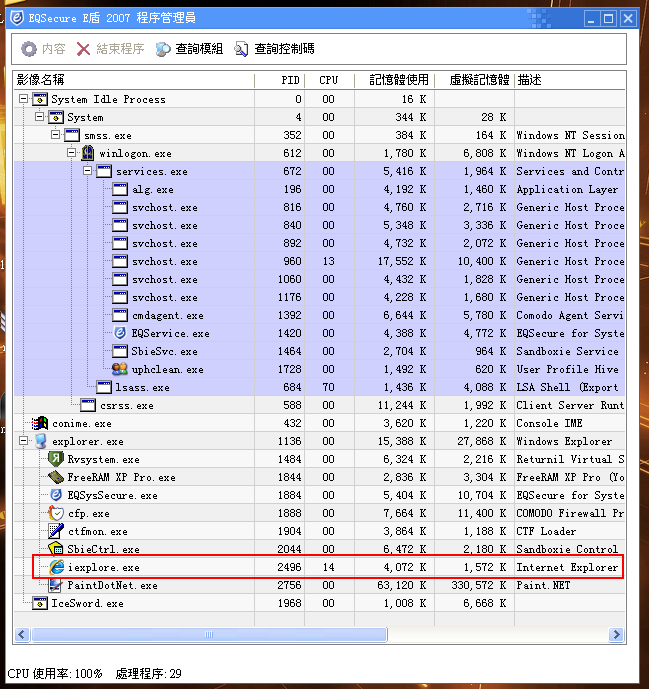Click the conime.exe icon
The height and width of the screenshot is (689, 649).
click(x=40, y=423)
